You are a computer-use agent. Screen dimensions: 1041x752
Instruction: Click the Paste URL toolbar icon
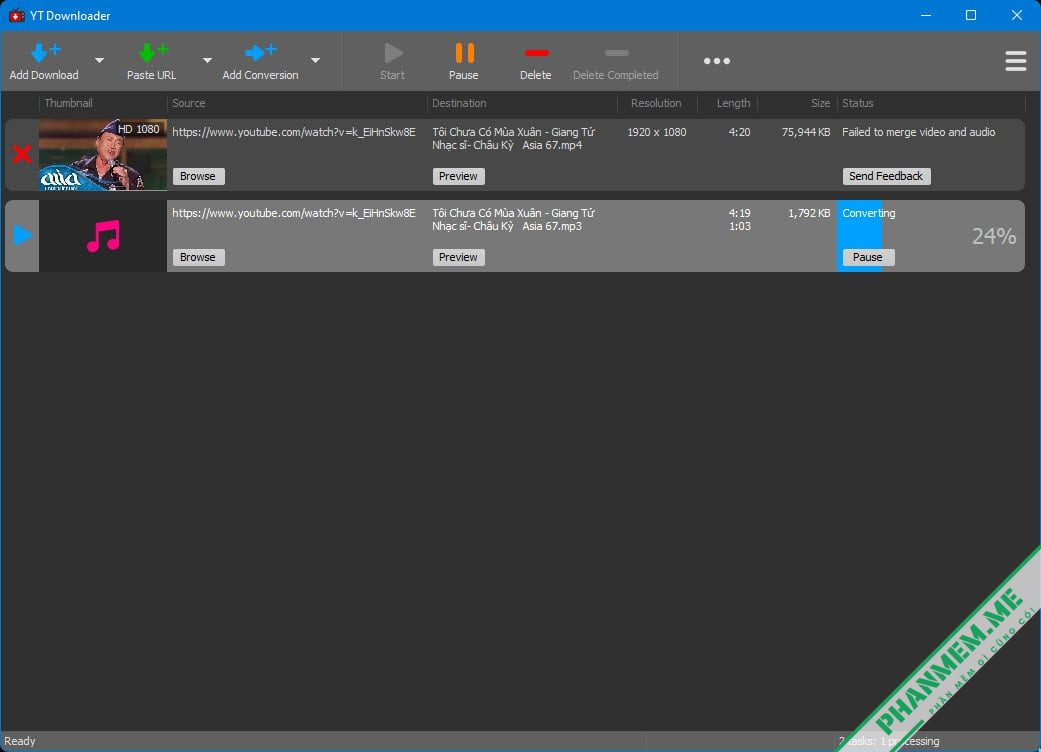153,52
